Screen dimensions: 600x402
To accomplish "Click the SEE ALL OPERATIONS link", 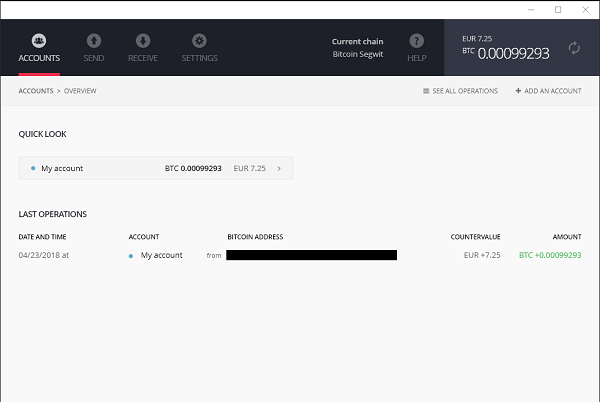I will click(465, 91).
